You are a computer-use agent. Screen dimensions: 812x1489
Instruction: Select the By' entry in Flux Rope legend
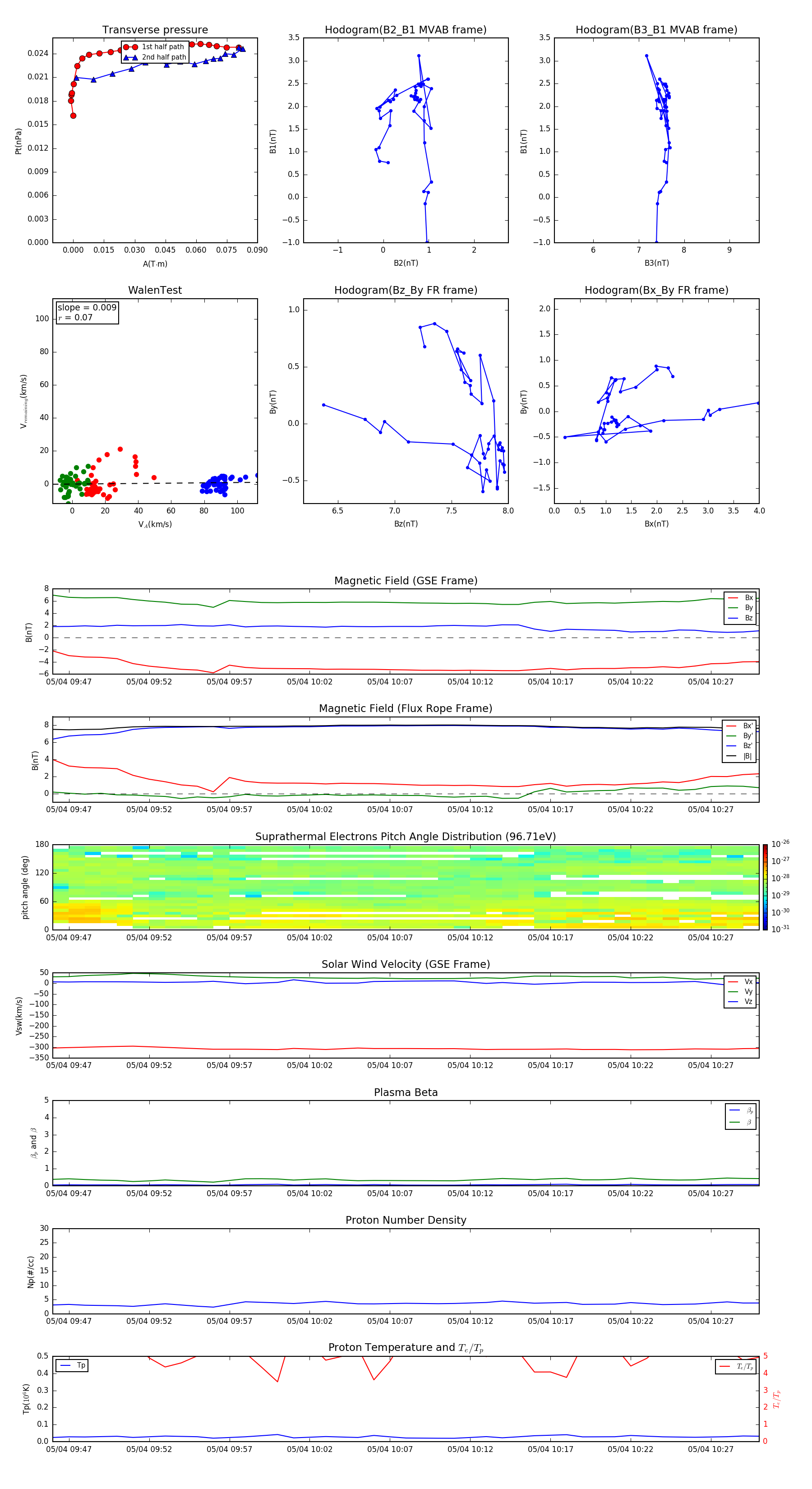point(740,736)
